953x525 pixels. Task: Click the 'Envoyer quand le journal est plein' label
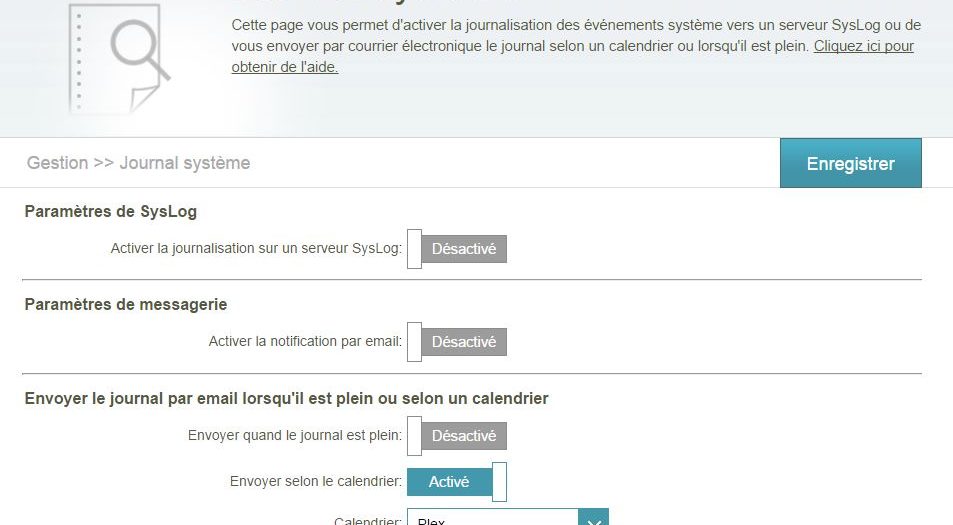pyautogui.click(x=295, y=436)
